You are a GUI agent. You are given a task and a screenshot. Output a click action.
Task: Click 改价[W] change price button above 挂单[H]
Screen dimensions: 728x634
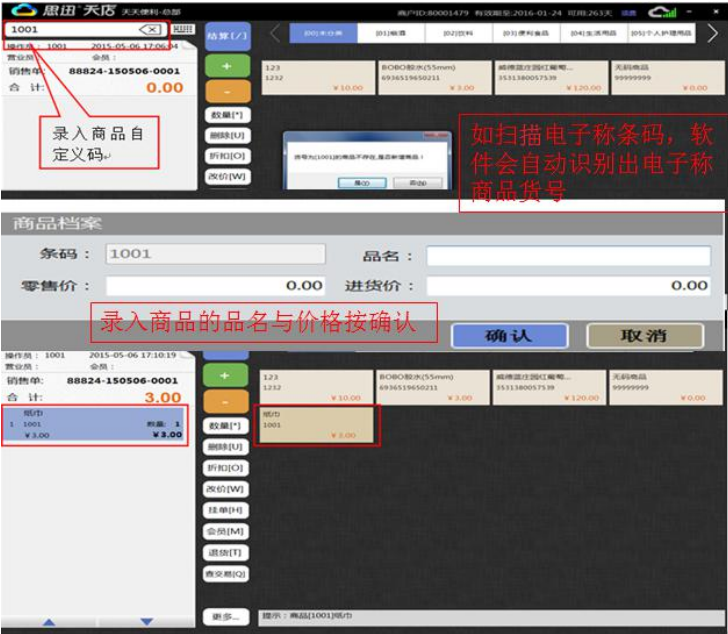tap(226, 489)
